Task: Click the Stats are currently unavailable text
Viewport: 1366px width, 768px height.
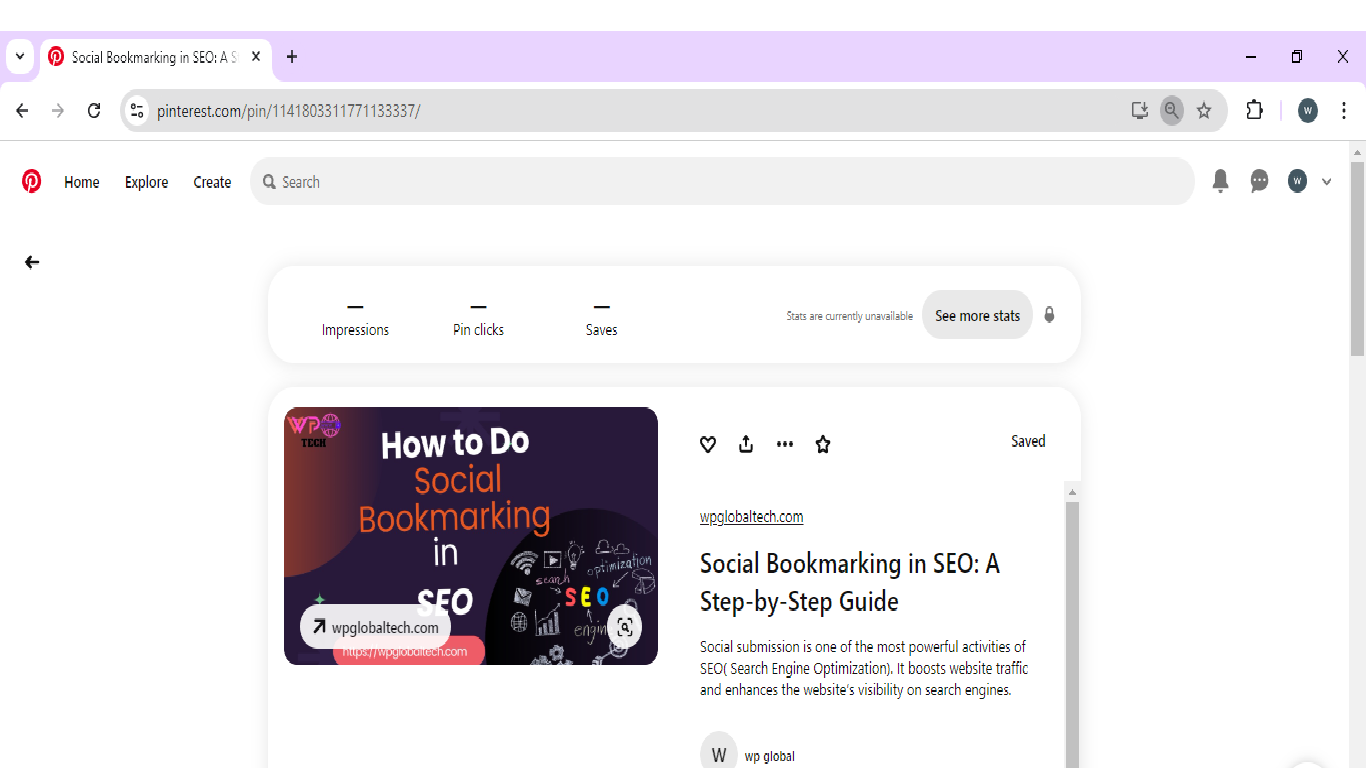Action: tap(849, 316)
